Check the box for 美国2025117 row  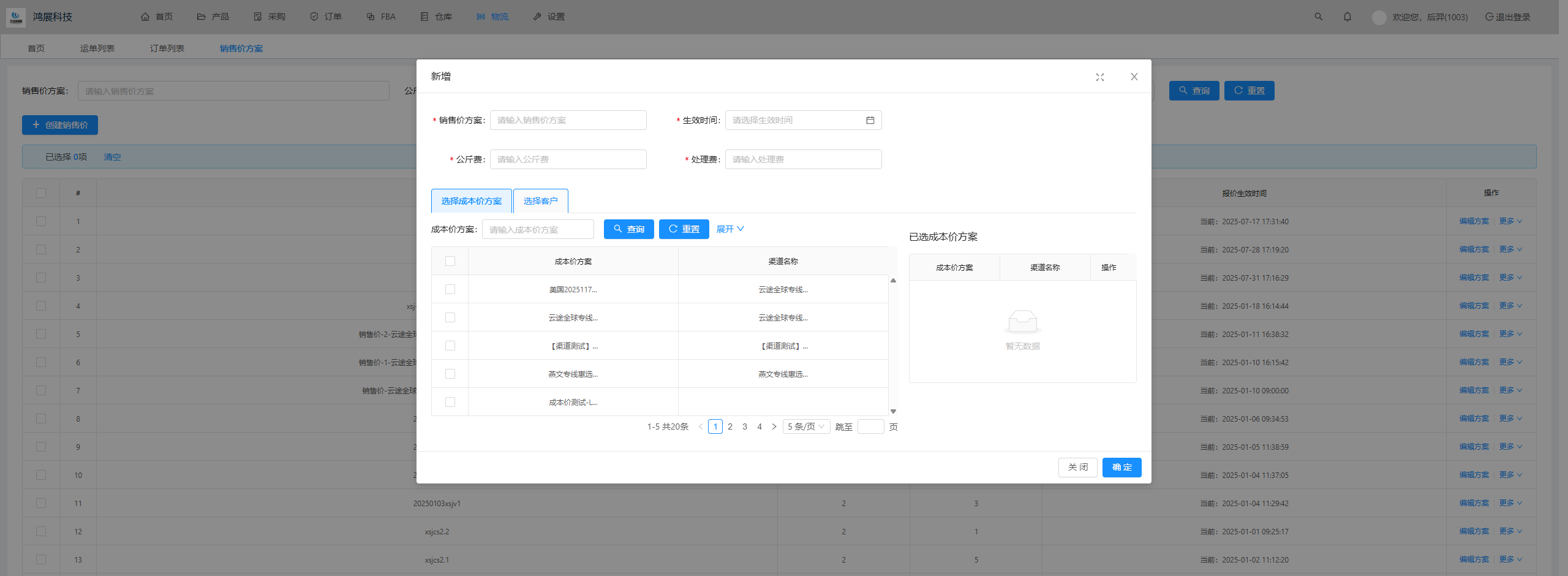[450, 289]
